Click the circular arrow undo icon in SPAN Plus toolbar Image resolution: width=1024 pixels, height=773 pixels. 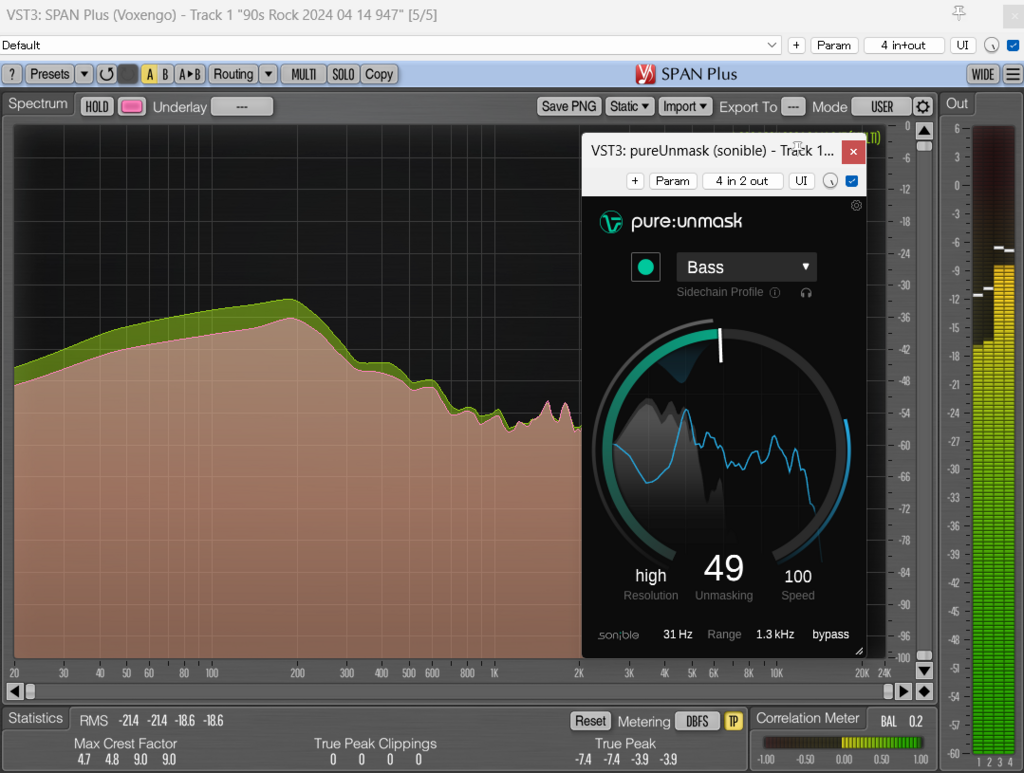[106, 74]
